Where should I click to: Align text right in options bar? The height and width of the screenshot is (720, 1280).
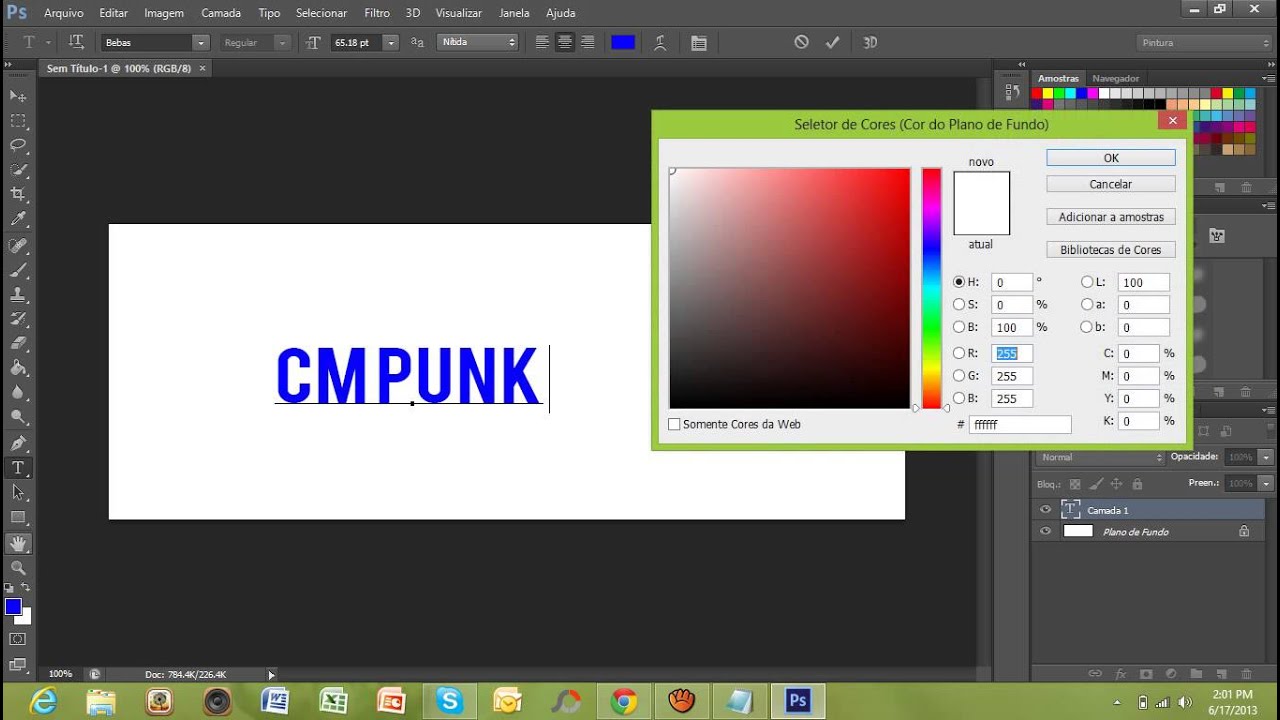coord(588,42)
